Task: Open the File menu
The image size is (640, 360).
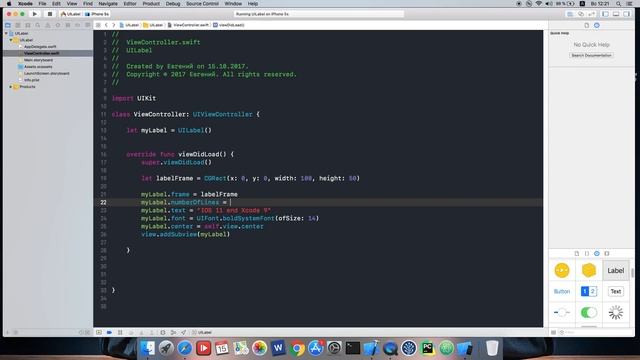Action: [42, 4]
